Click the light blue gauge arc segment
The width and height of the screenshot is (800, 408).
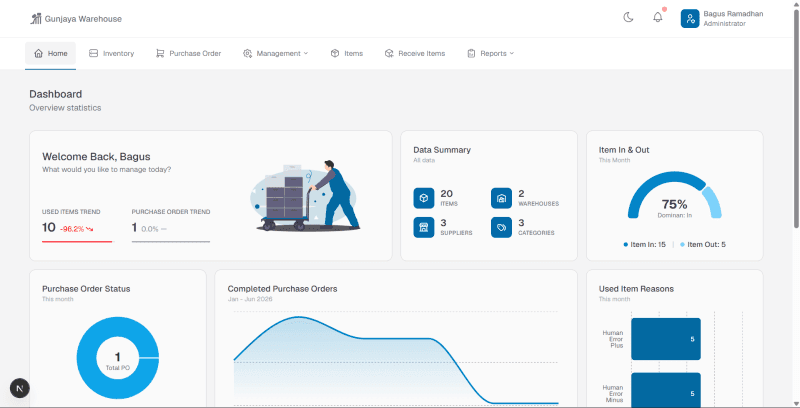point(714,201)
